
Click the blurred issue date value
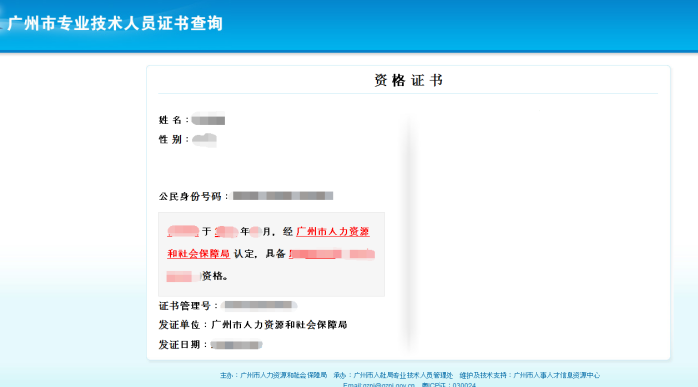coord(236,345)
